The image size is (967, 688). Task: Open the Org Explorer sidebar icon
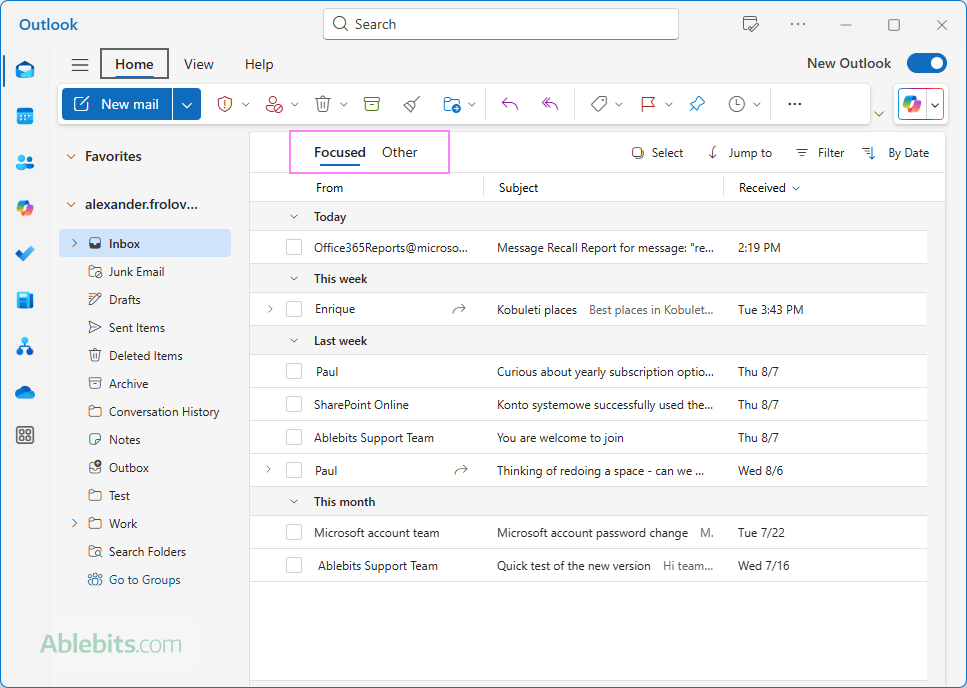[25, 346]
